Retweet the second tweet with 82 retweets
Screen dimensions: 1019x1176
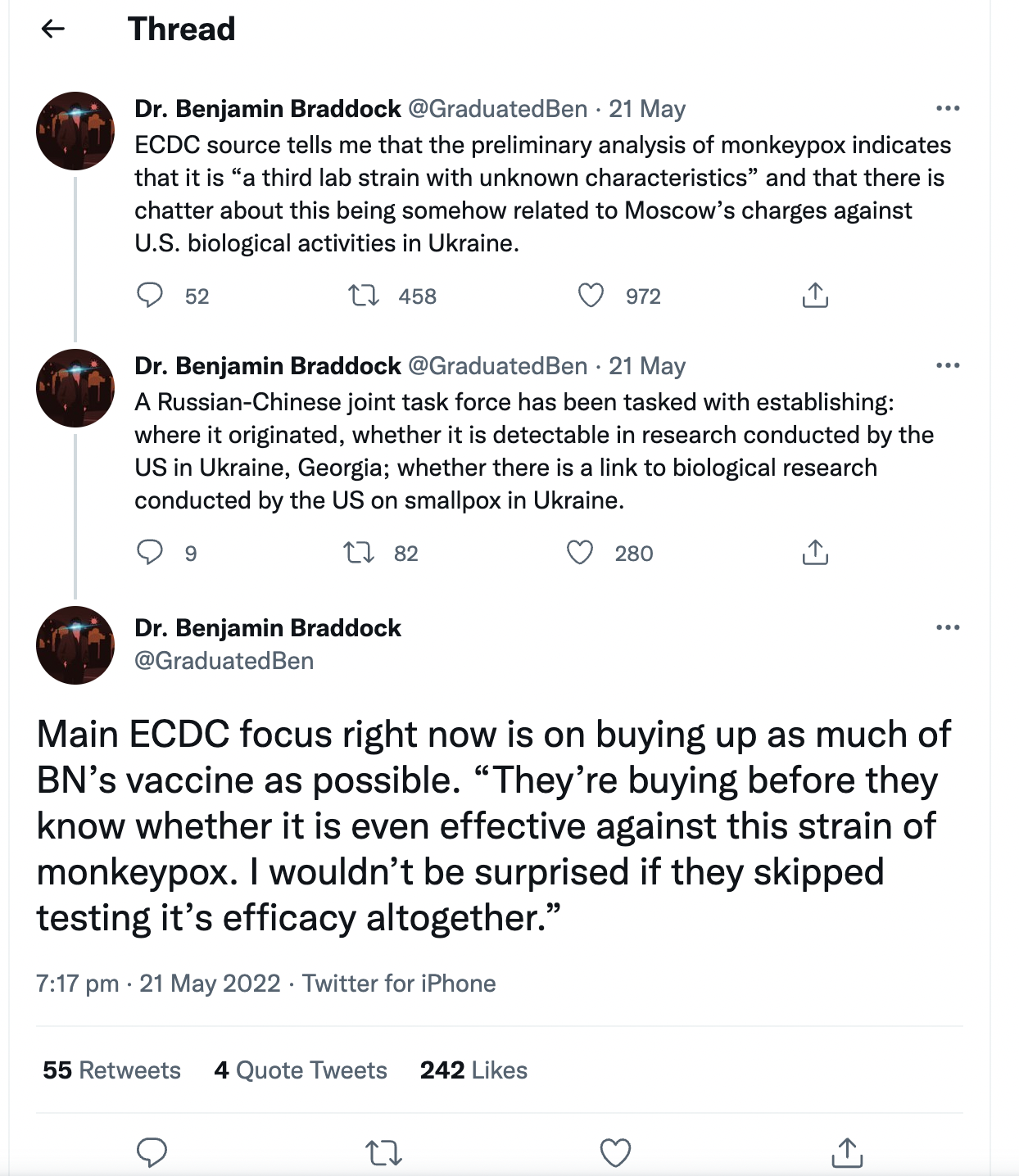coord(359,553)
